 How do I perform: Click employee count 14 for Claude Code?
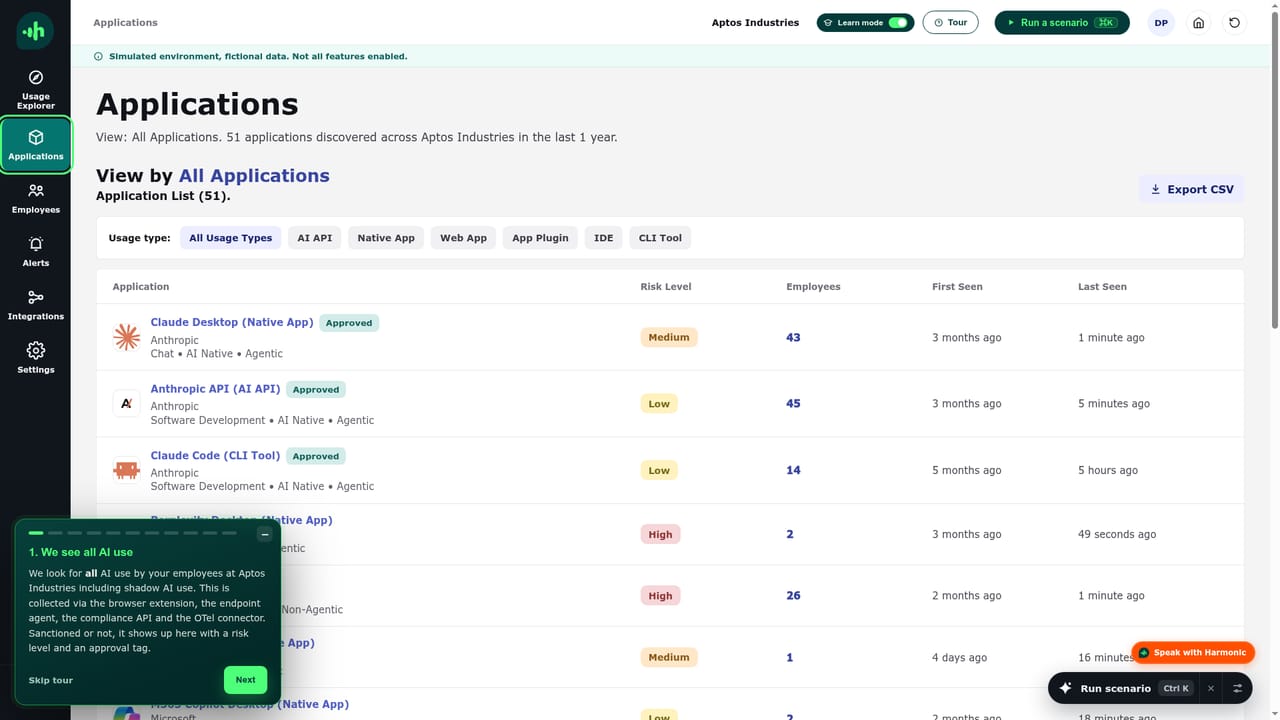coord(793,470)
